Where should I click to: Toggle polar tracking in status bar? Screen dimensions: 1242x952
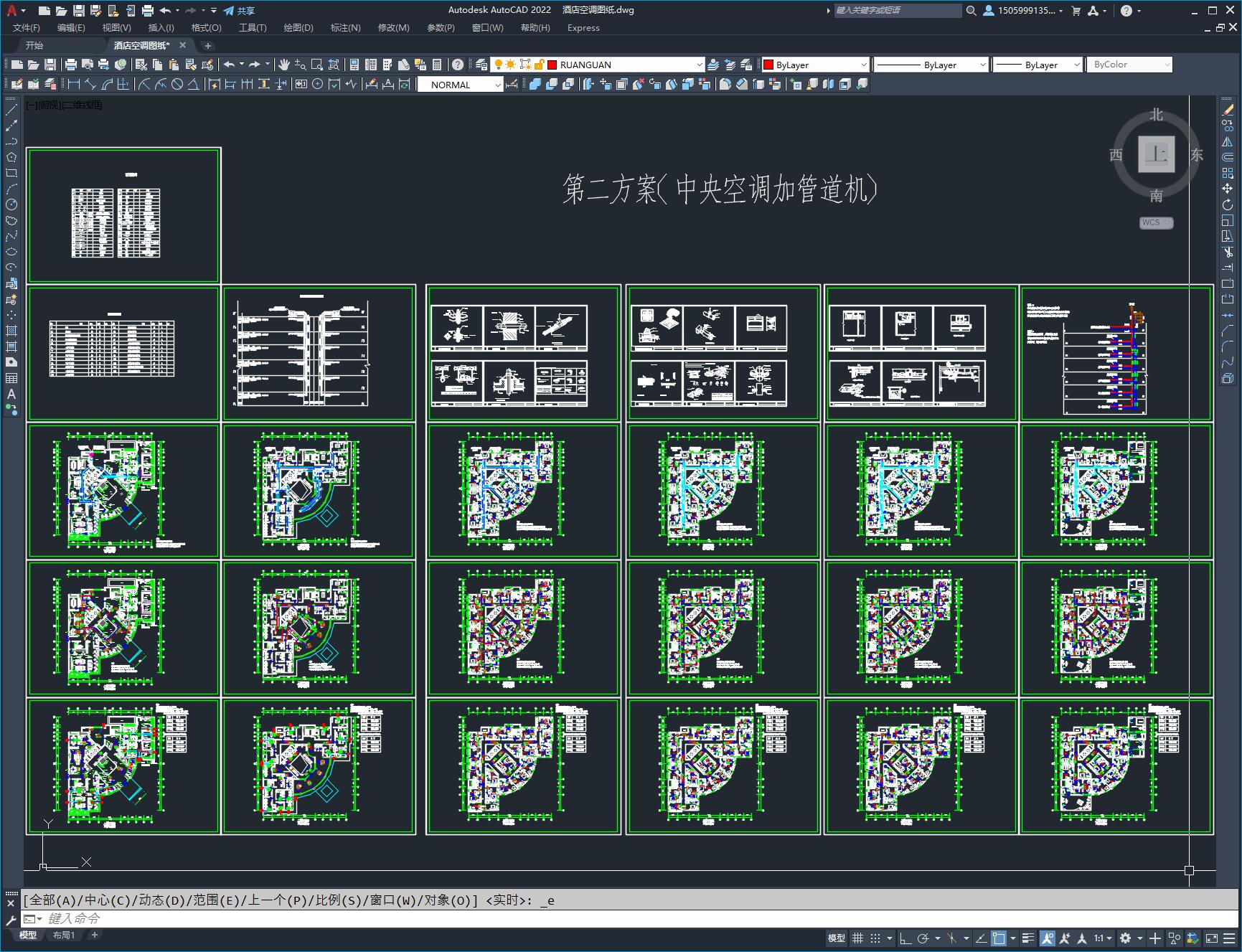[923, 938]
